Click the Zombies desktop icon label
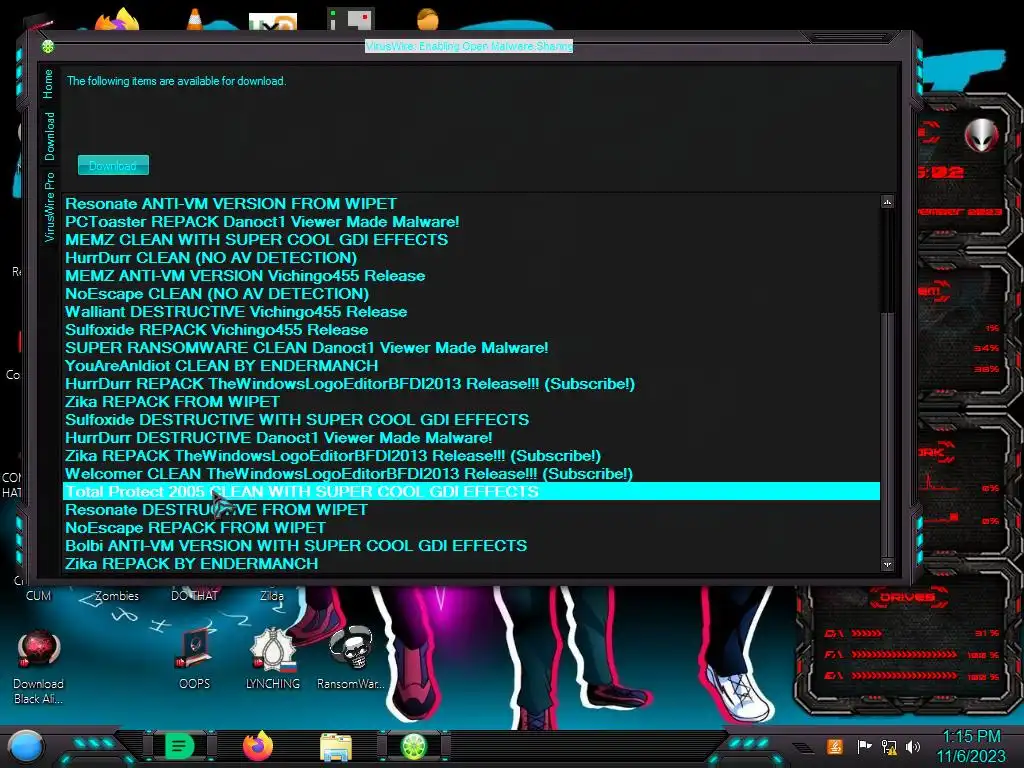The image size is (1024, 768). [x=117, y=596]
